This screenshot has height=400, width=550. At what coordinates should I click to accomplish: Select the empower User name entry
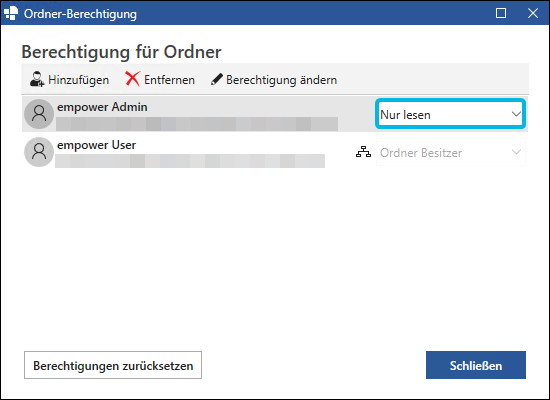tap(96, 145)
